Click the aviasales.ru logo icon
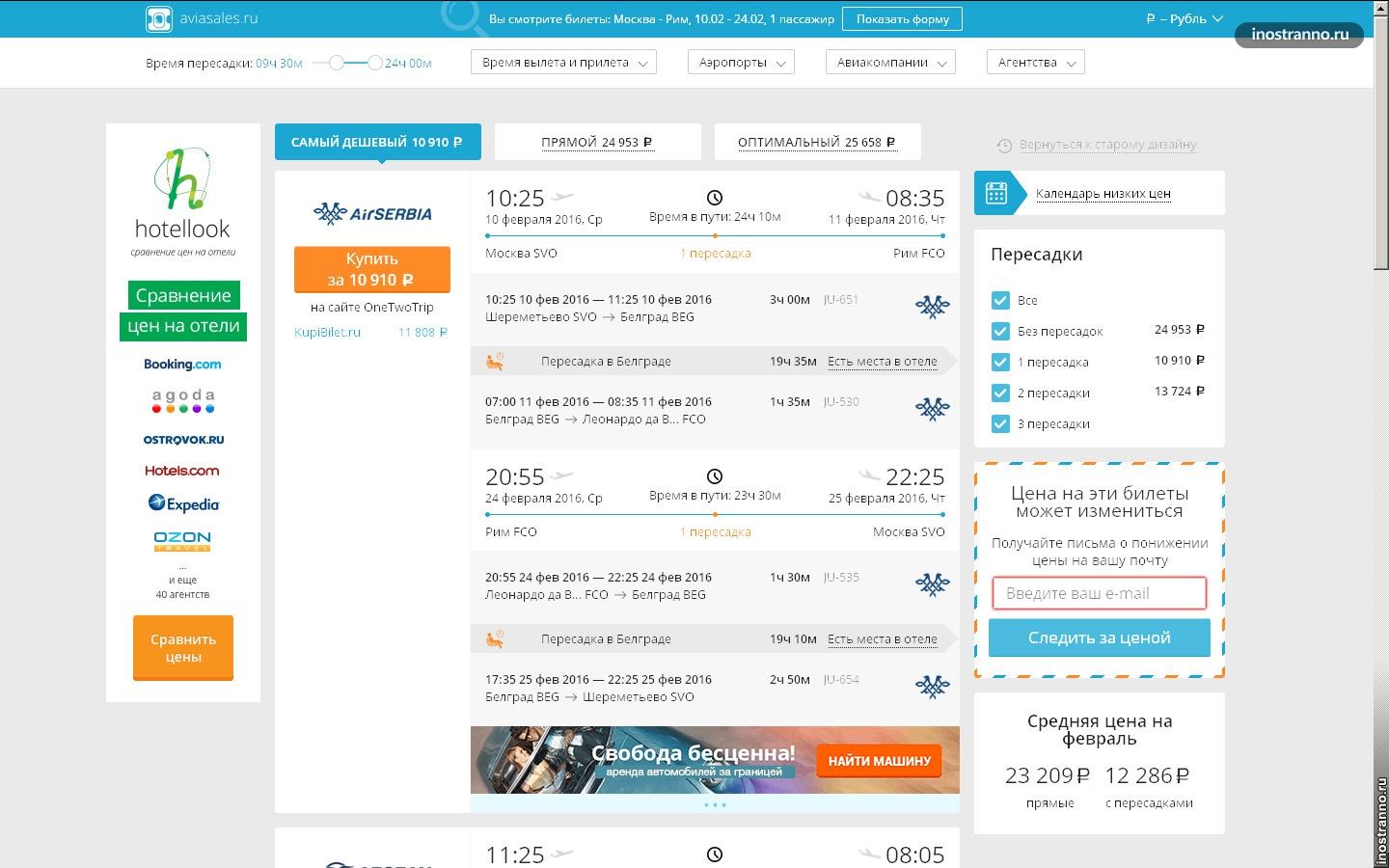Image resolution: width=1389 pixels, height=868 pixels. 158,18
